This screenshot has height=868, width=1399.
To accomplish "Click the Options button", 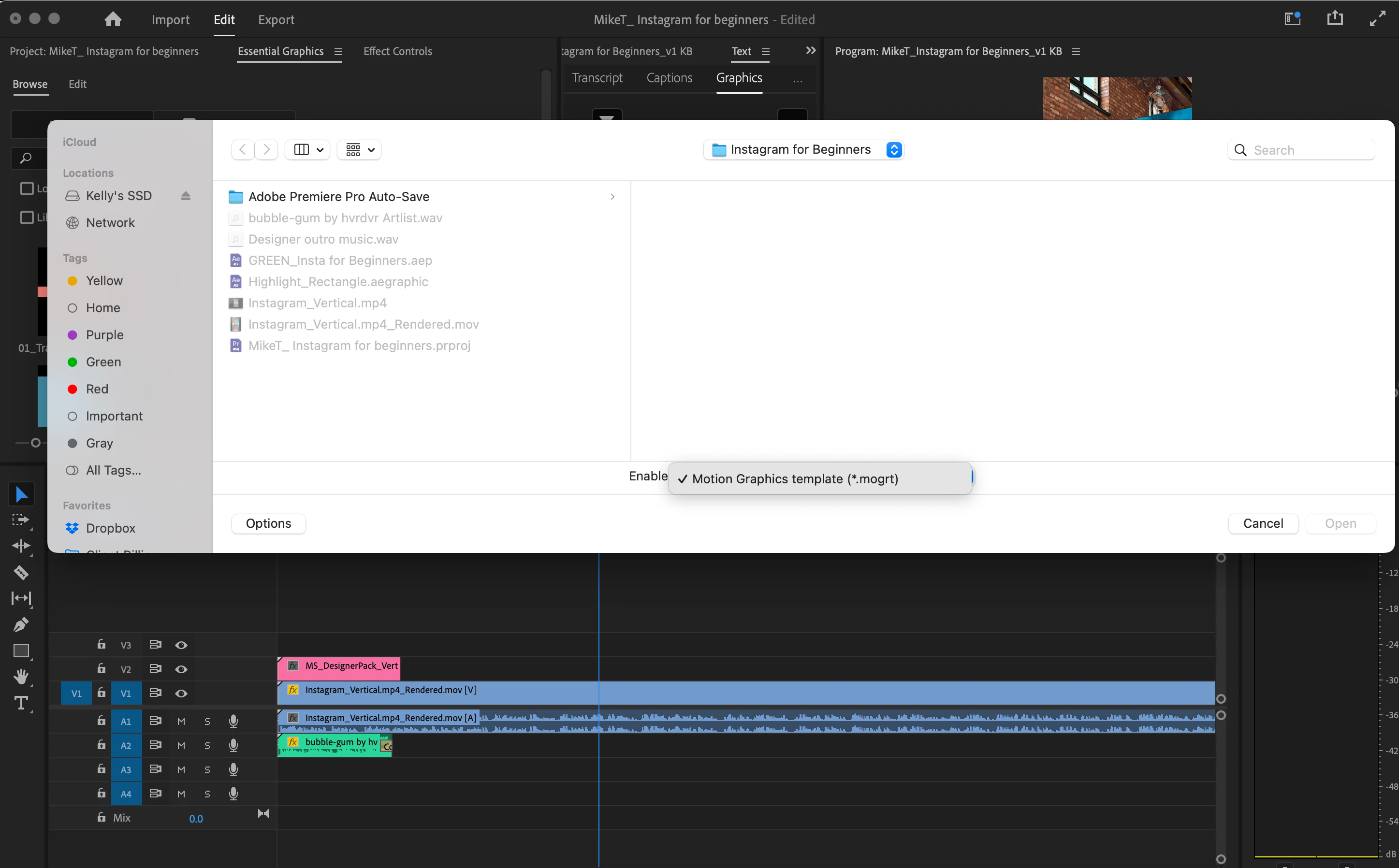I will (268, 523).
